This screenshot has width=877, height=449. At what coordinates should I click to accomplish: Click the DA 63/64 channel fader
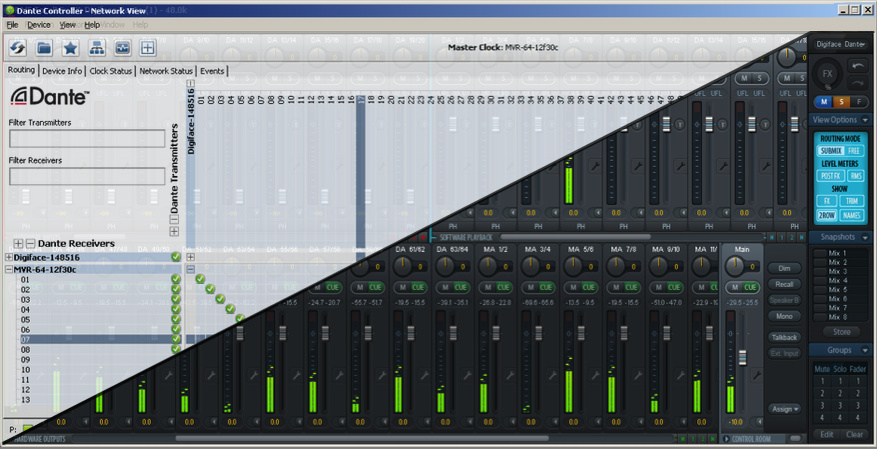454,333
